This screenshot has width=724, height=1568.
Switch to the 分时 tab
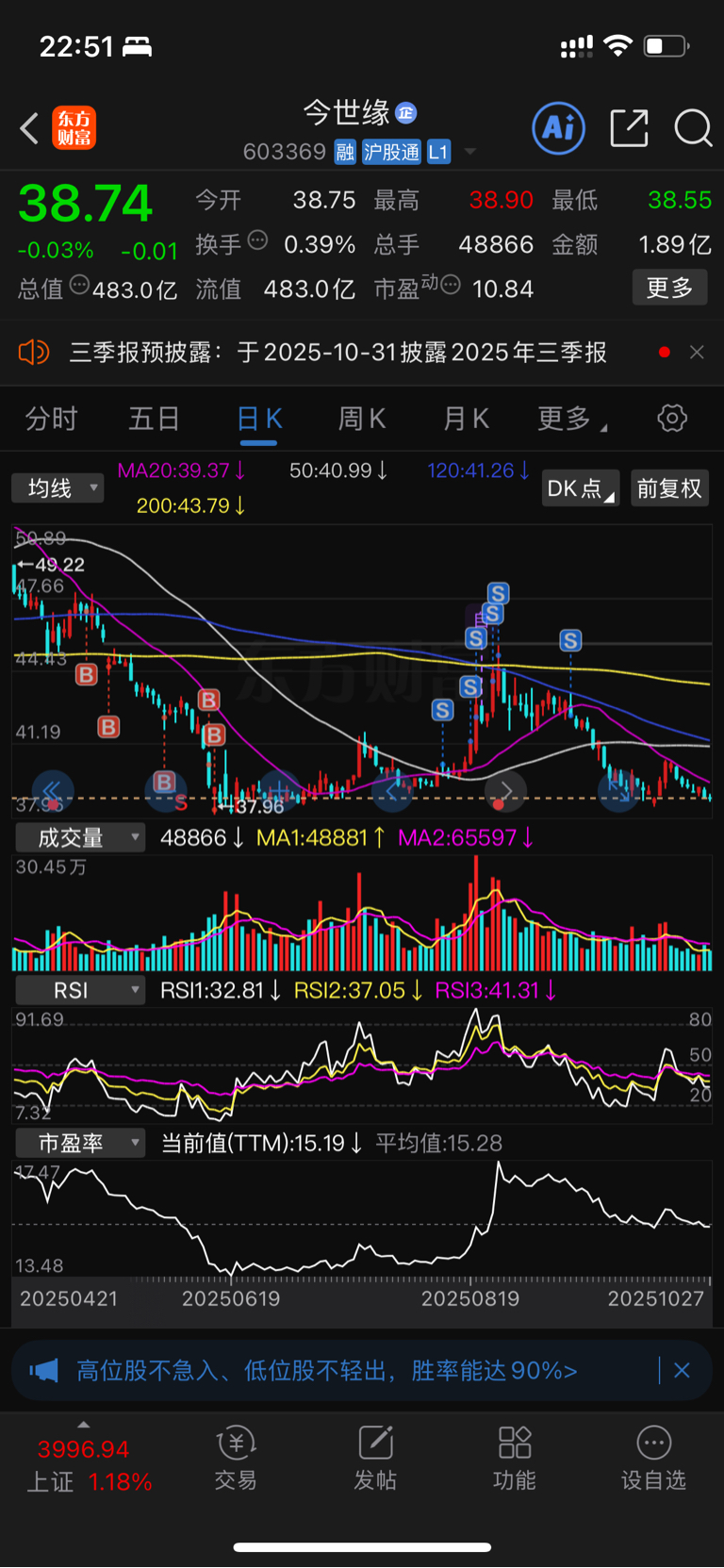51,419
